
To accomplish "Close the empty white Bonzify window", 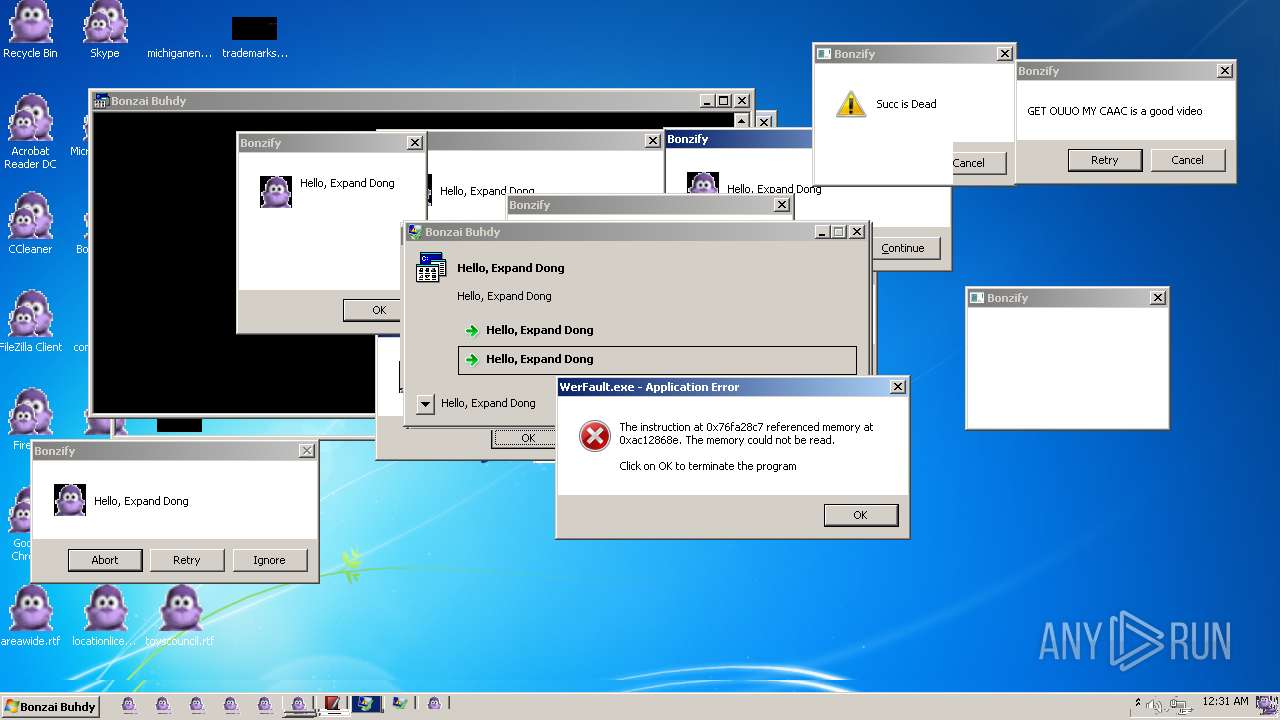I will click(x=1158, y=298).
